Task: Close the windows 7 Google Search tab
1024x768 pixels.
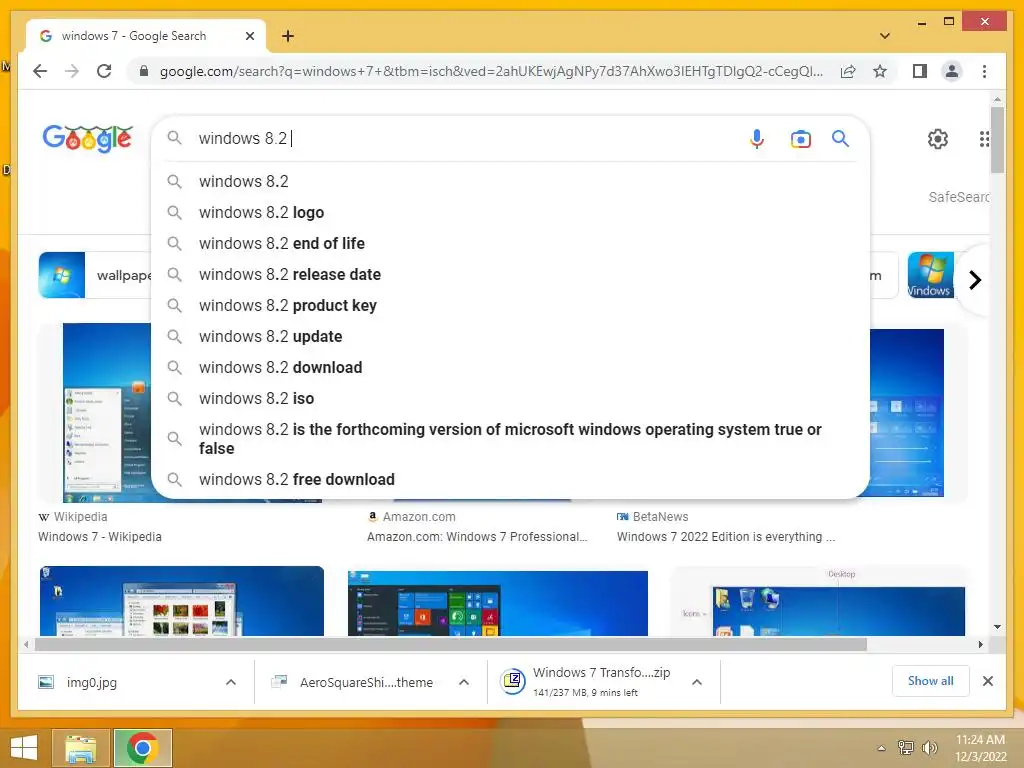Action: [249, 36]
